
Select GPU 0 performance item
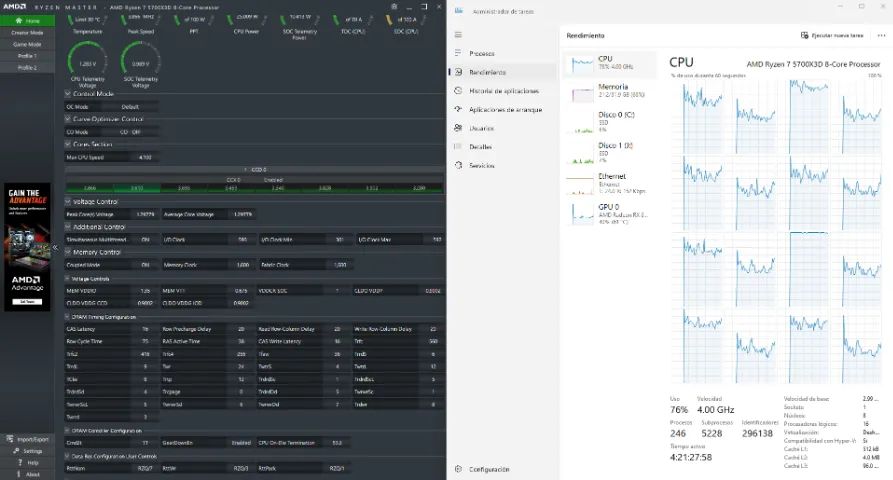click(x=610, y=214)
